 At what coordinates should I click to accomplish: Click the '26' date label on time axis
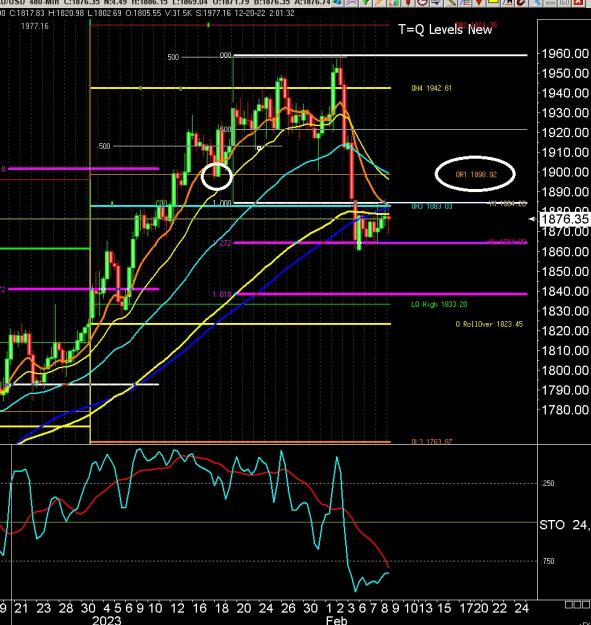[288, 608]
